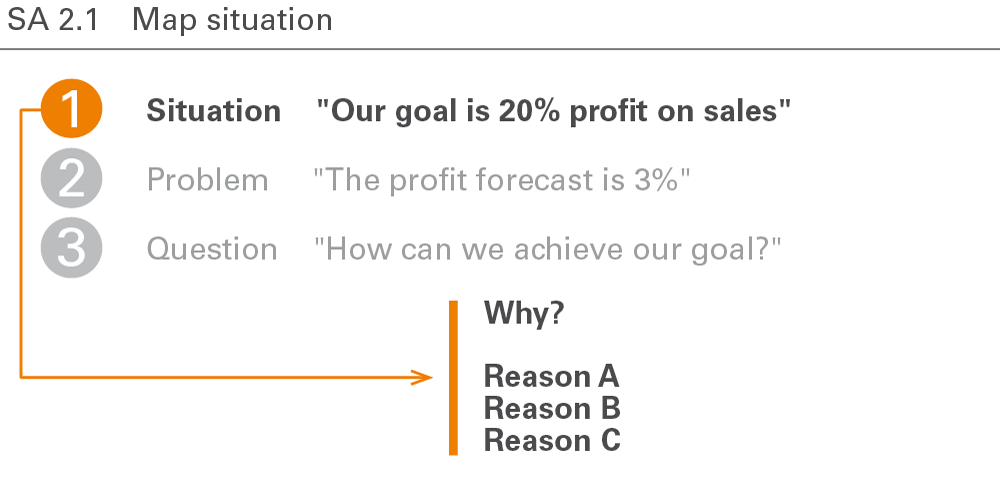Click the profit forecast is 3% quote
Image resolution: width=1000 pixels, height=478 pixels.
(502, 180)
